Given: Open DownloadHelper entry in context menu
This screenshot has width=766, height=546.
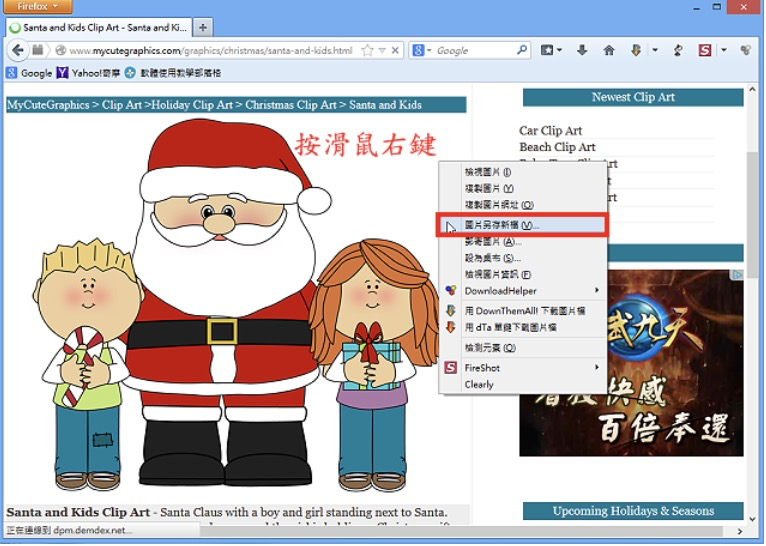Looking at the screenshot, I should coord(523,291).
